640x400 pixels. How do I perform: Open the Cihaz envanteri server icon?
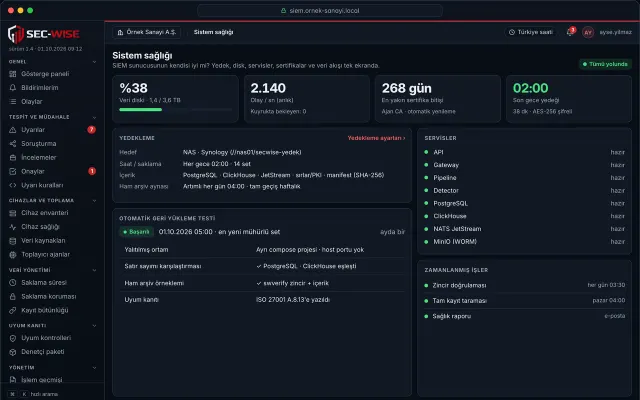pos(13,213)
